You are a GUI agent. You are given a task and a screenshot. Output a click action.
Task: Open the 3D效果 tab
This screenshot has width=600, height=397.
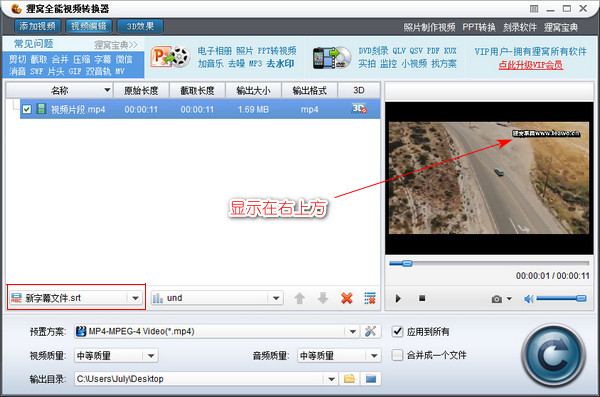140,26
